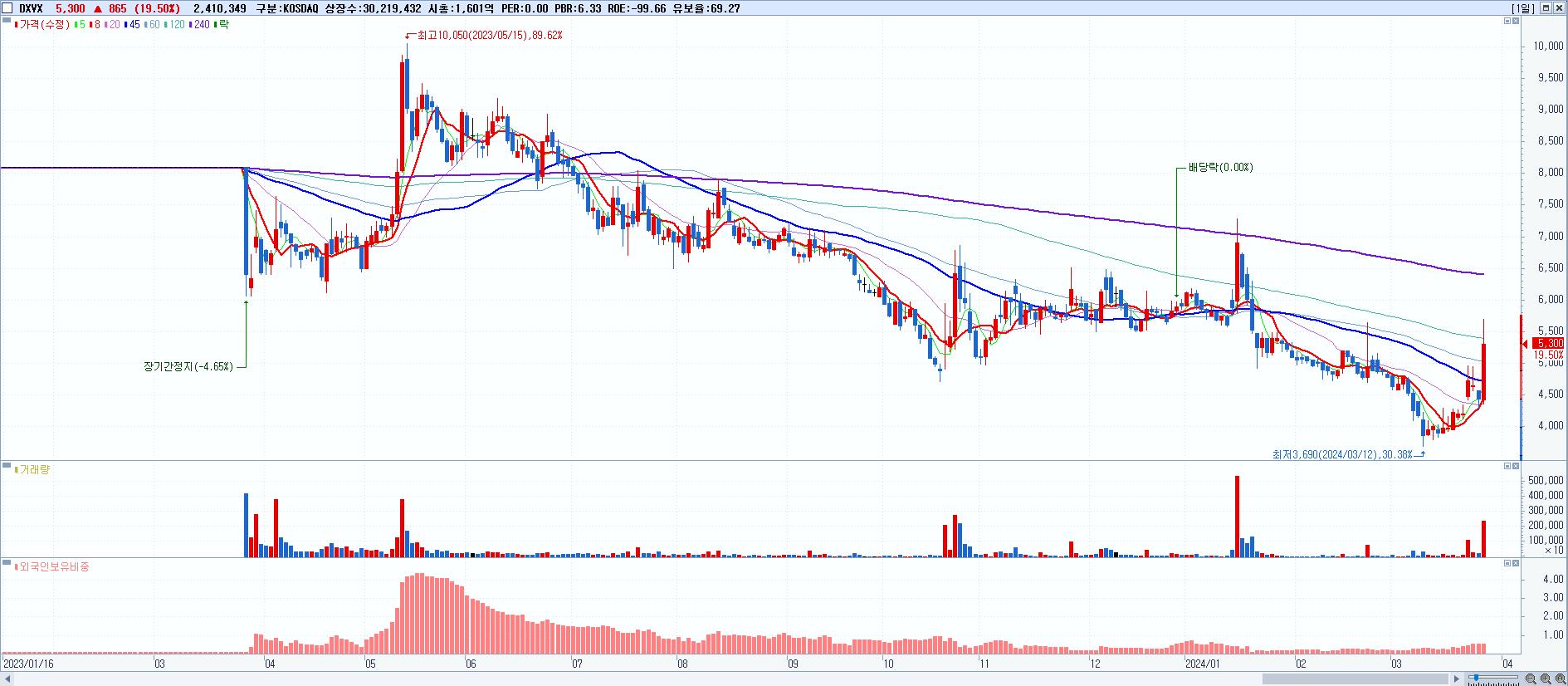The image size is (1568, 686).
Task: Click the 가격(수정) price legend label
Action: (42, 25)
